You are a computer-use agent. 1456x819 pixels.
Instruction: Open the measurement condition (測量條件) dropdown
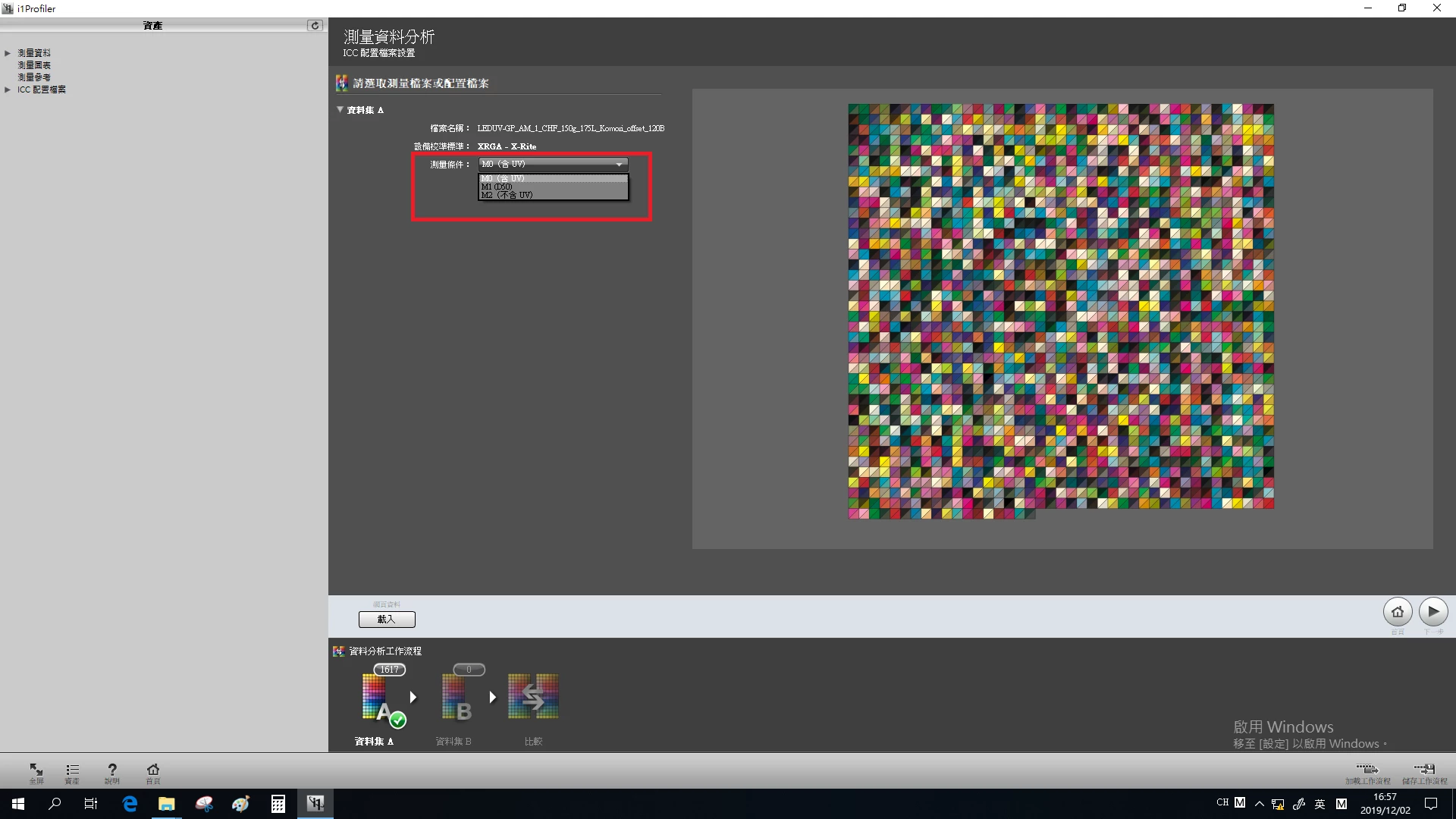tap(553, 164)
